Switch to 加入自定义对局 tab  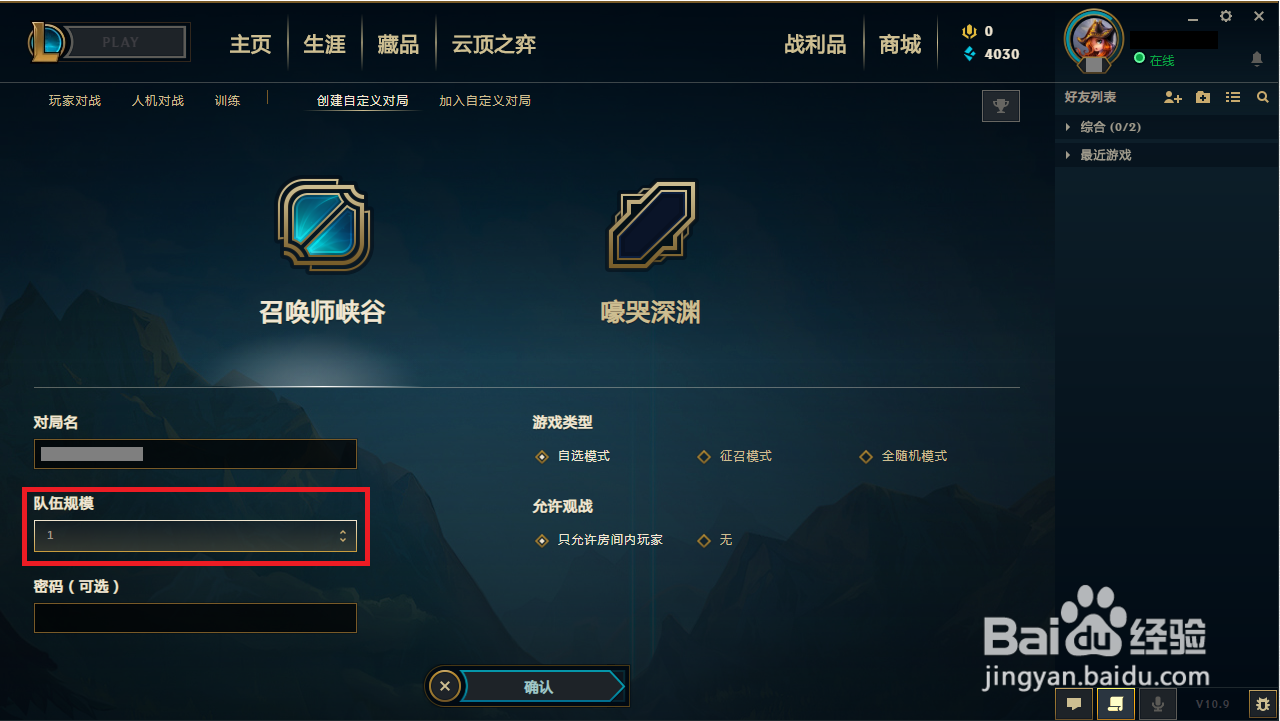tap(485, 101)
